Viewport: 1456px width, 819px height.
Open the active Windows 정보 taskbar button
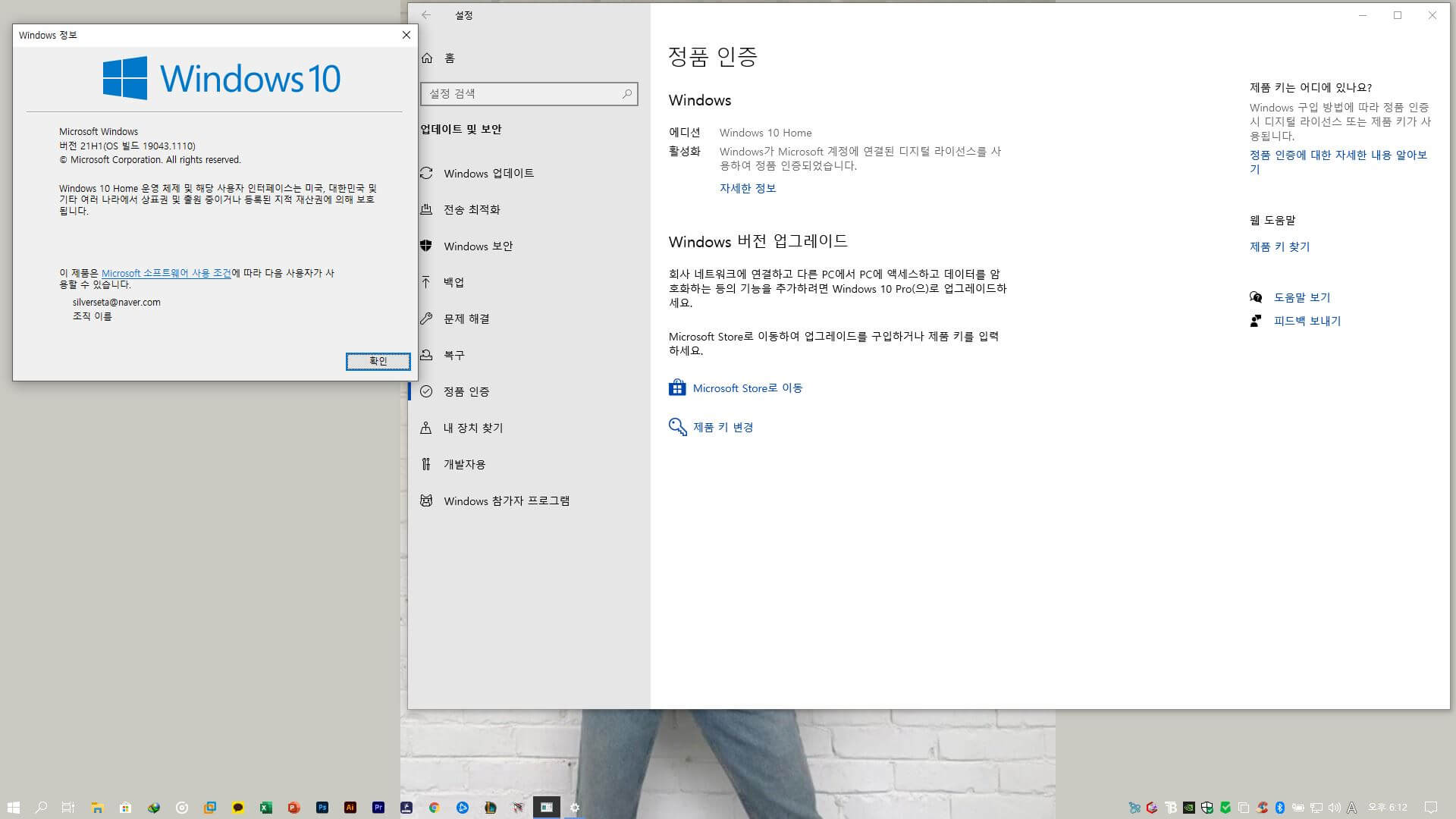547,808
